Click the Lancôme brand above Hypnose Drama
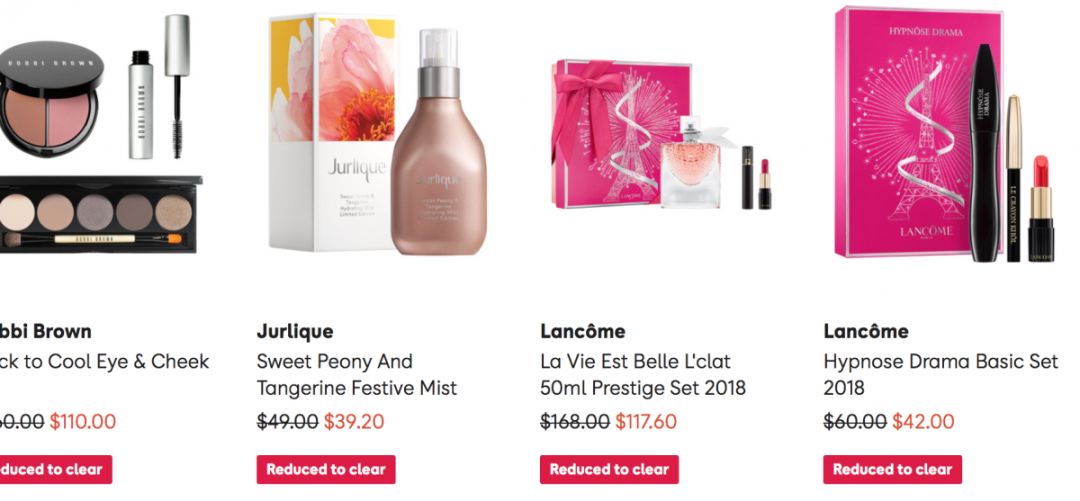Image resolution: width=1080 pixels, height=501 pixels. (x=866, y=331)
